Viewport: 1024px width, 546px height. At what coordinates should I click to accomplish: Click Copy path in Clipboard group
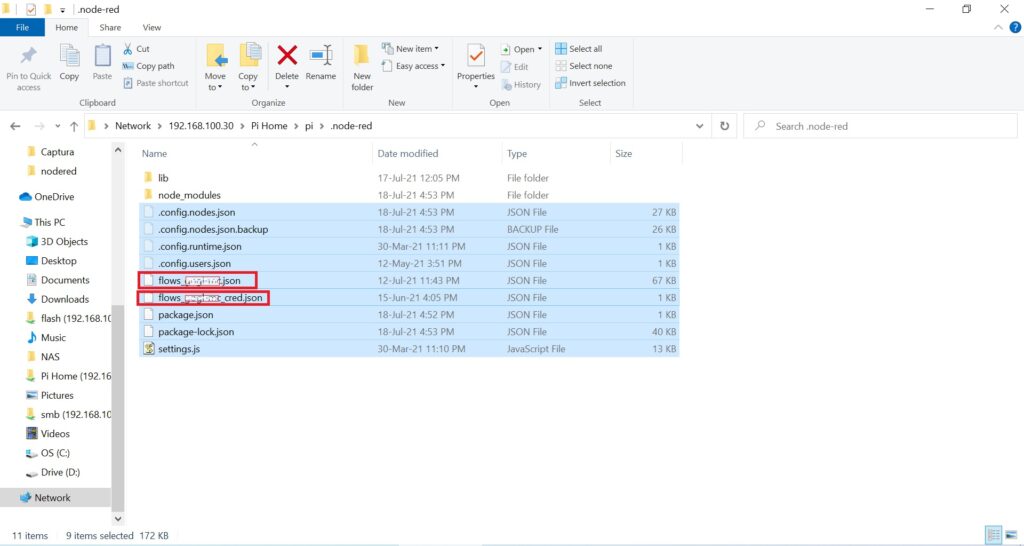149,66
